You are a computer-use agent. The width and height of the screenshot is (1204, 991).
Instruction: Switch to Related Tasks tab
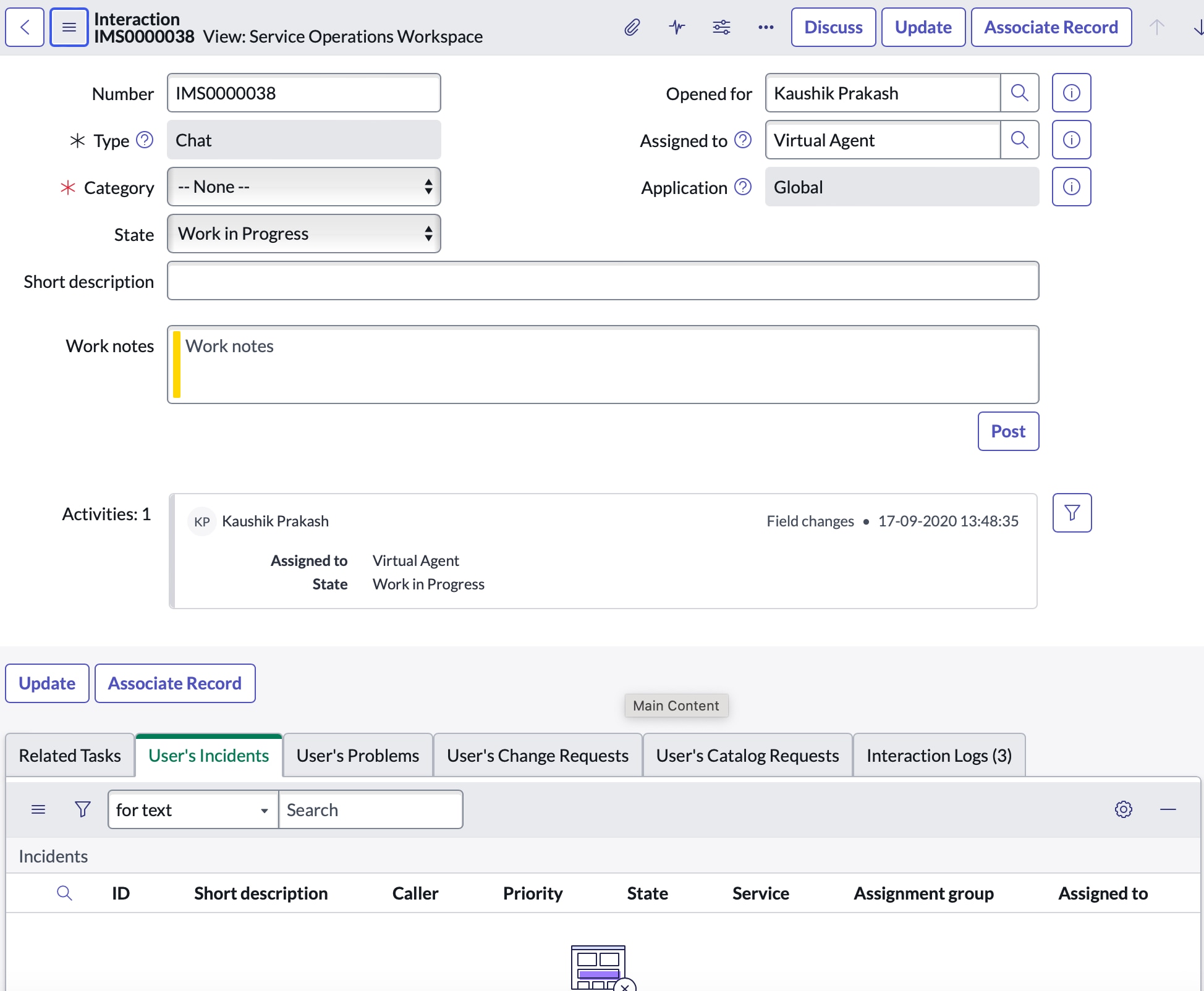[x=70, y=756]
